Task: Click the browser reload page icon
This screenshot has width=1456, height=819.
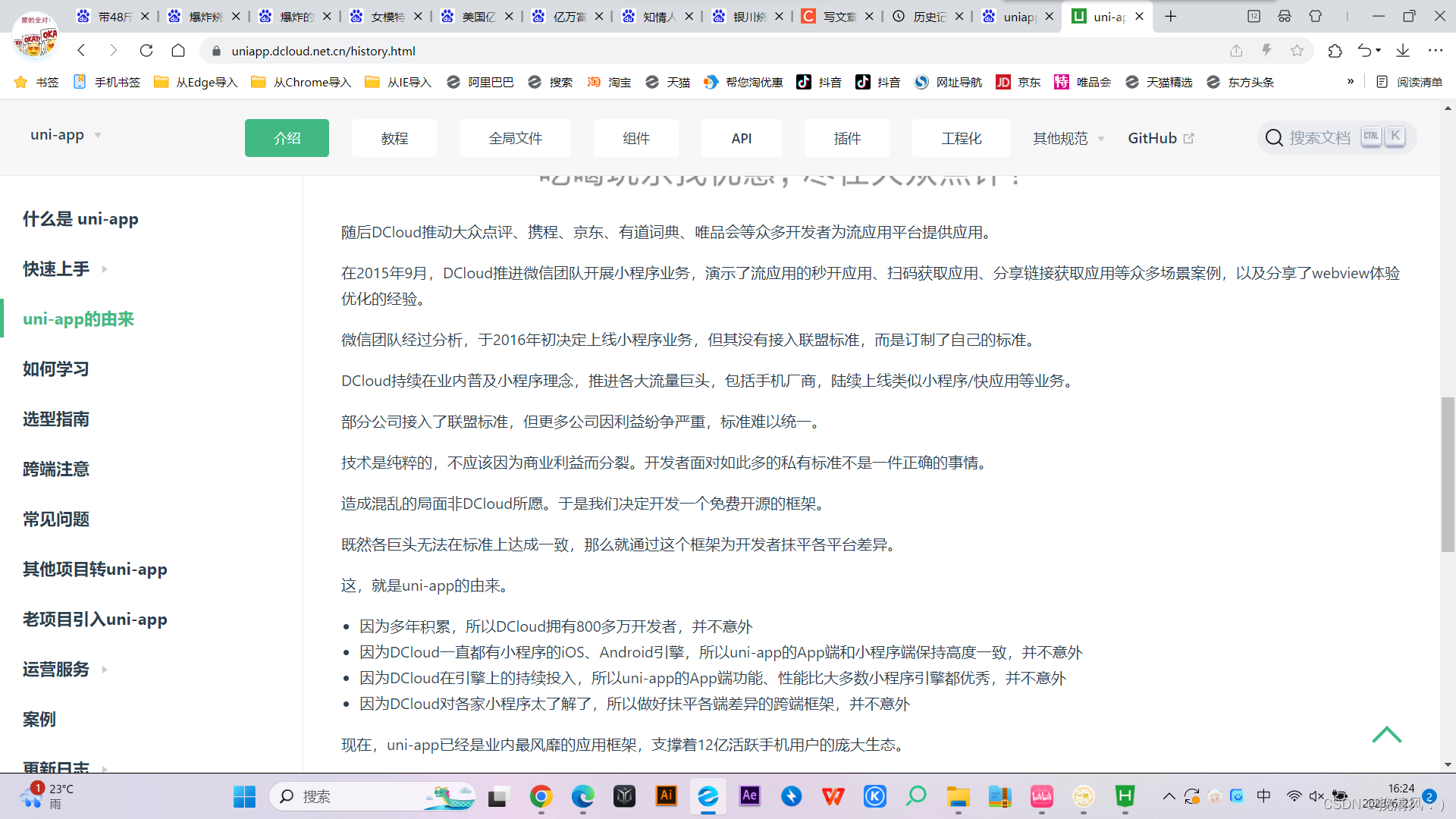Action: point(146,51)
